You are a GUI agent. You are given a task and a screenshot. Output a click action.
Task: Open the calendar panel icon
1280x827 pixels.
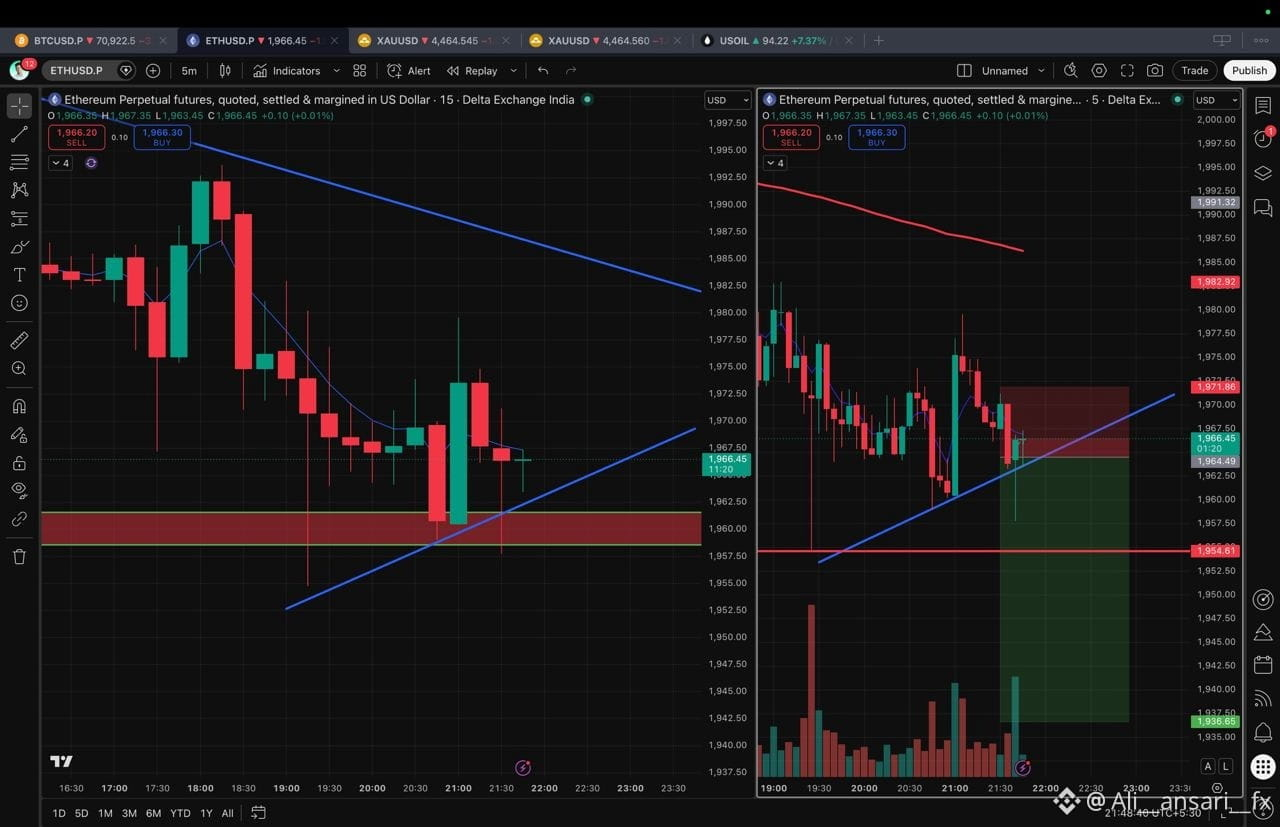coord(1263,665)
